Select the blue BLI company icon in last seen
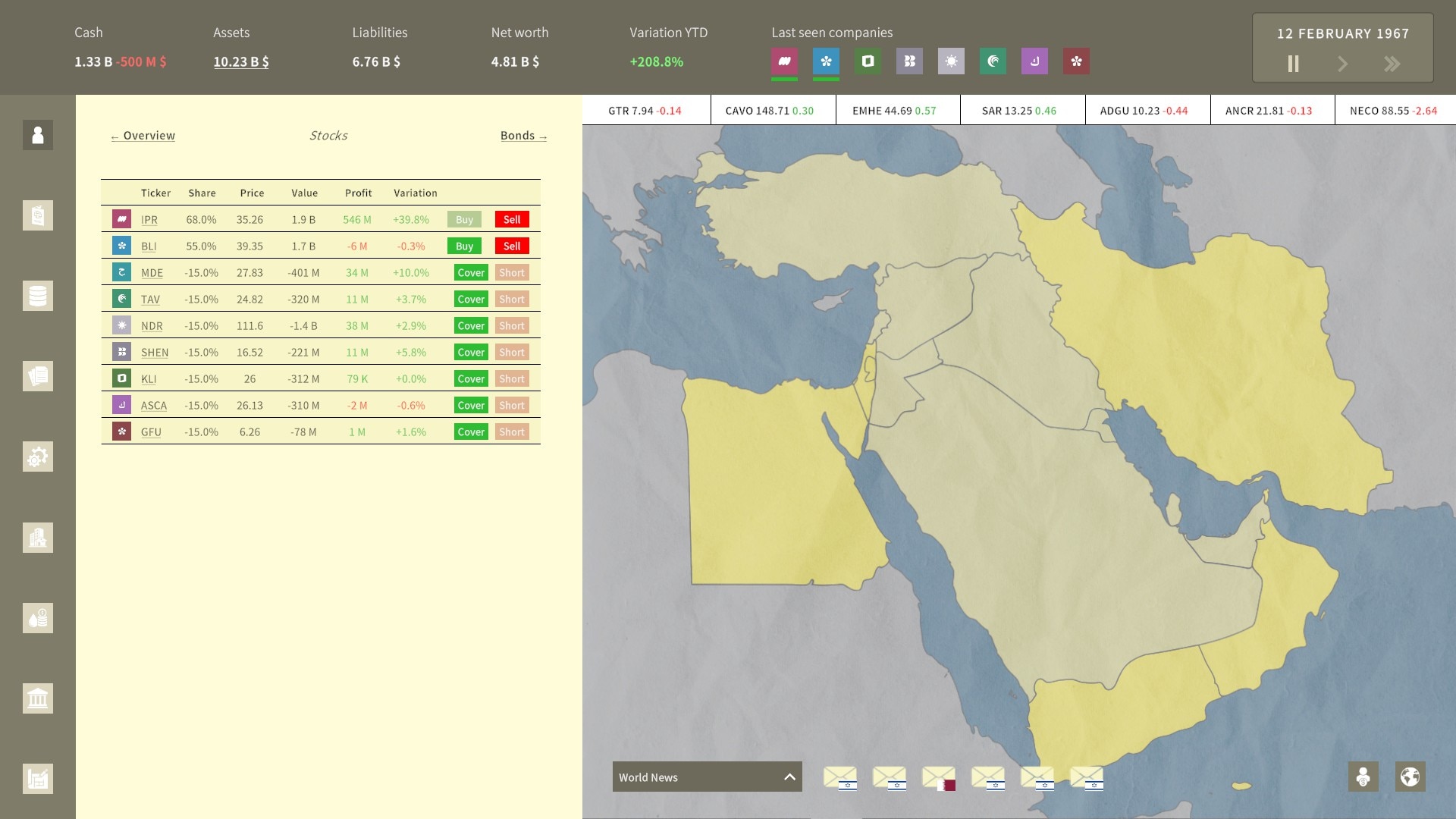 (x=826, y=61)
